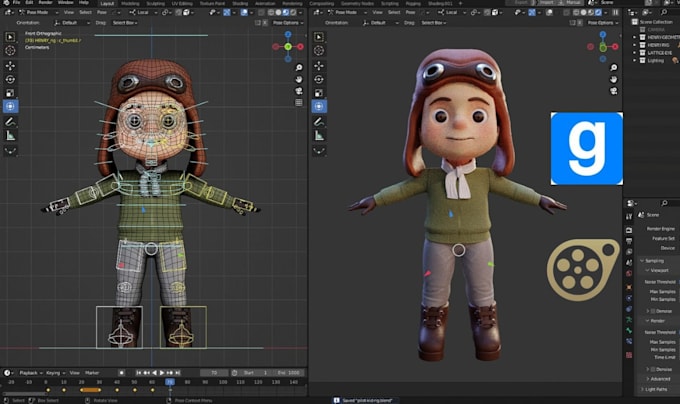Toggle camera view icon in right viewport
The height and width of the screenshot is (404, 680).
[613, 91]
